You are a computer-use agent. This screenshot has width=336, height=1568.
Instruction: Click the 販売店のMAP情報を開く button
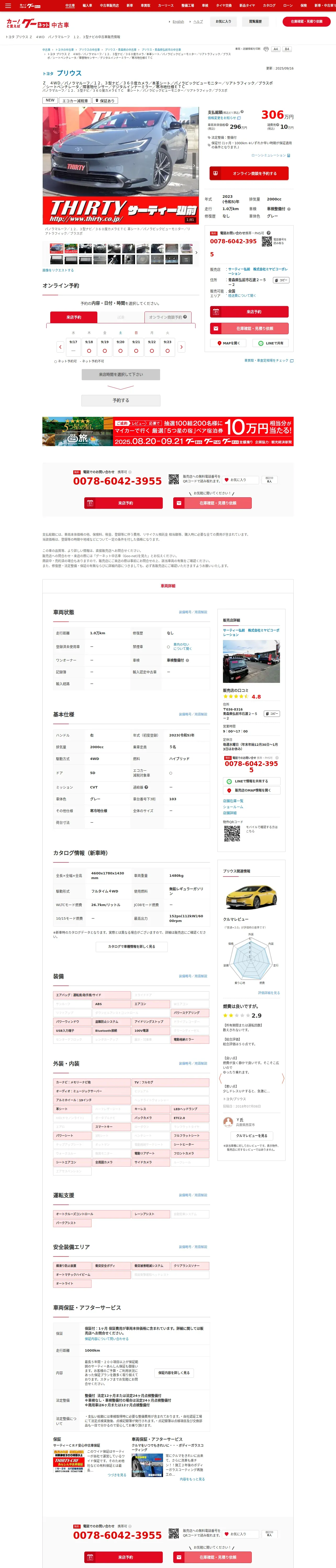(251, 791)
